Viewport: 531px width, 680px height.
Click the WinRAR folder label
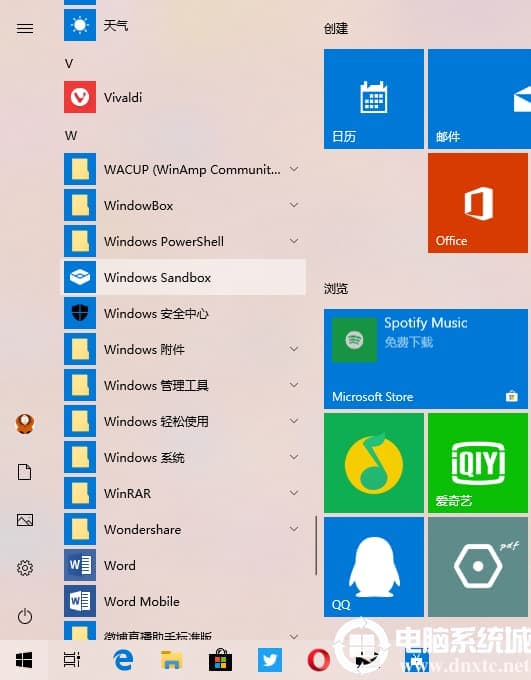128,494
